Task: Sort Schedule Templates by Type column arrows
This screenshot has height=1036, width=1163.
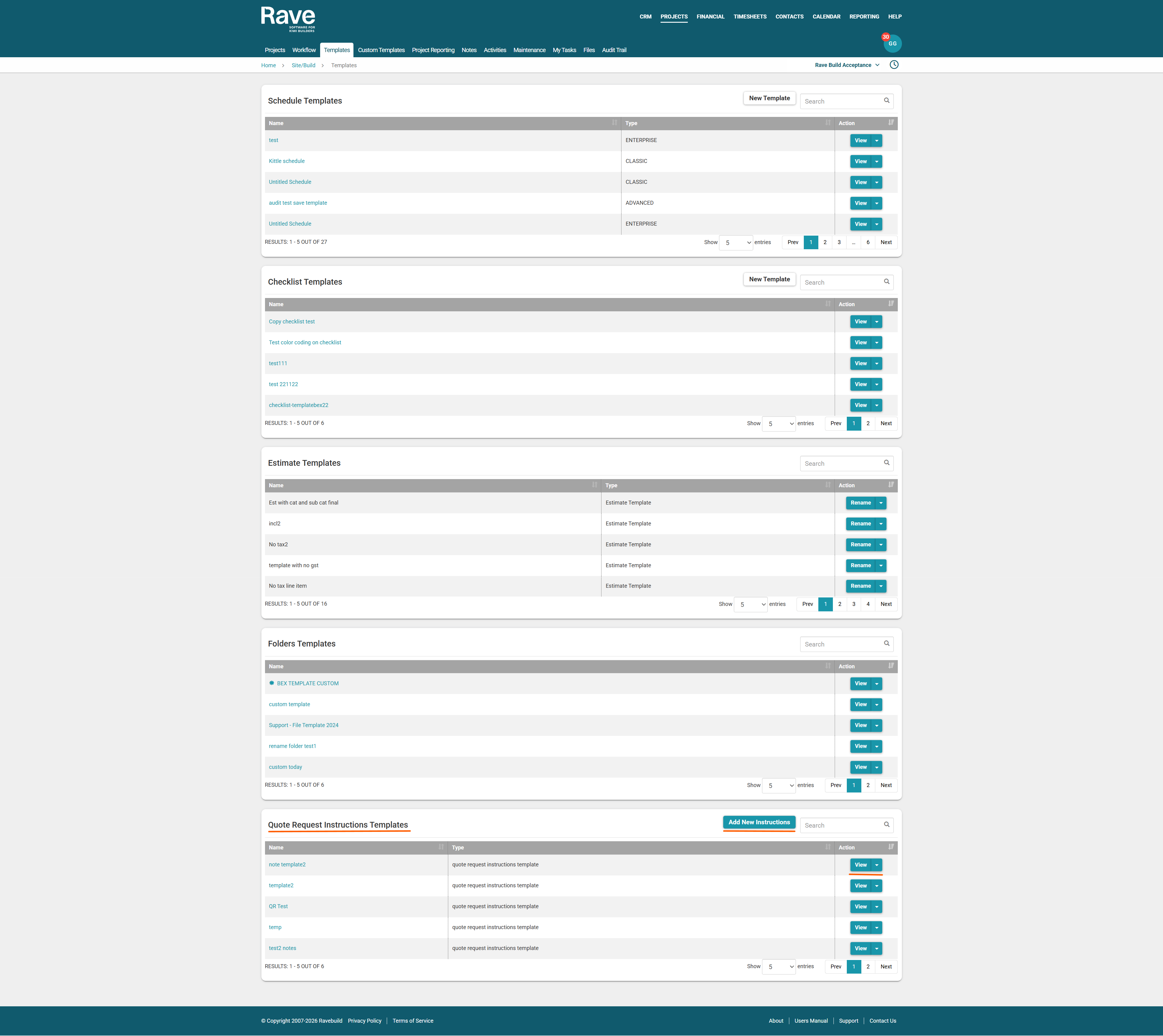Action: tap(828, 123)
